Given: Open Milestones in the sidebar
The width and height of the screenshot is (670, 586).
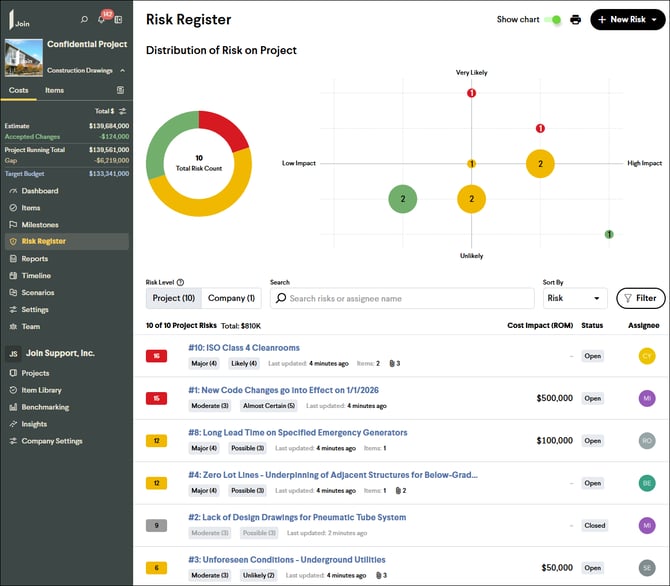Looking at the screenshot, I should coord(40,225).
